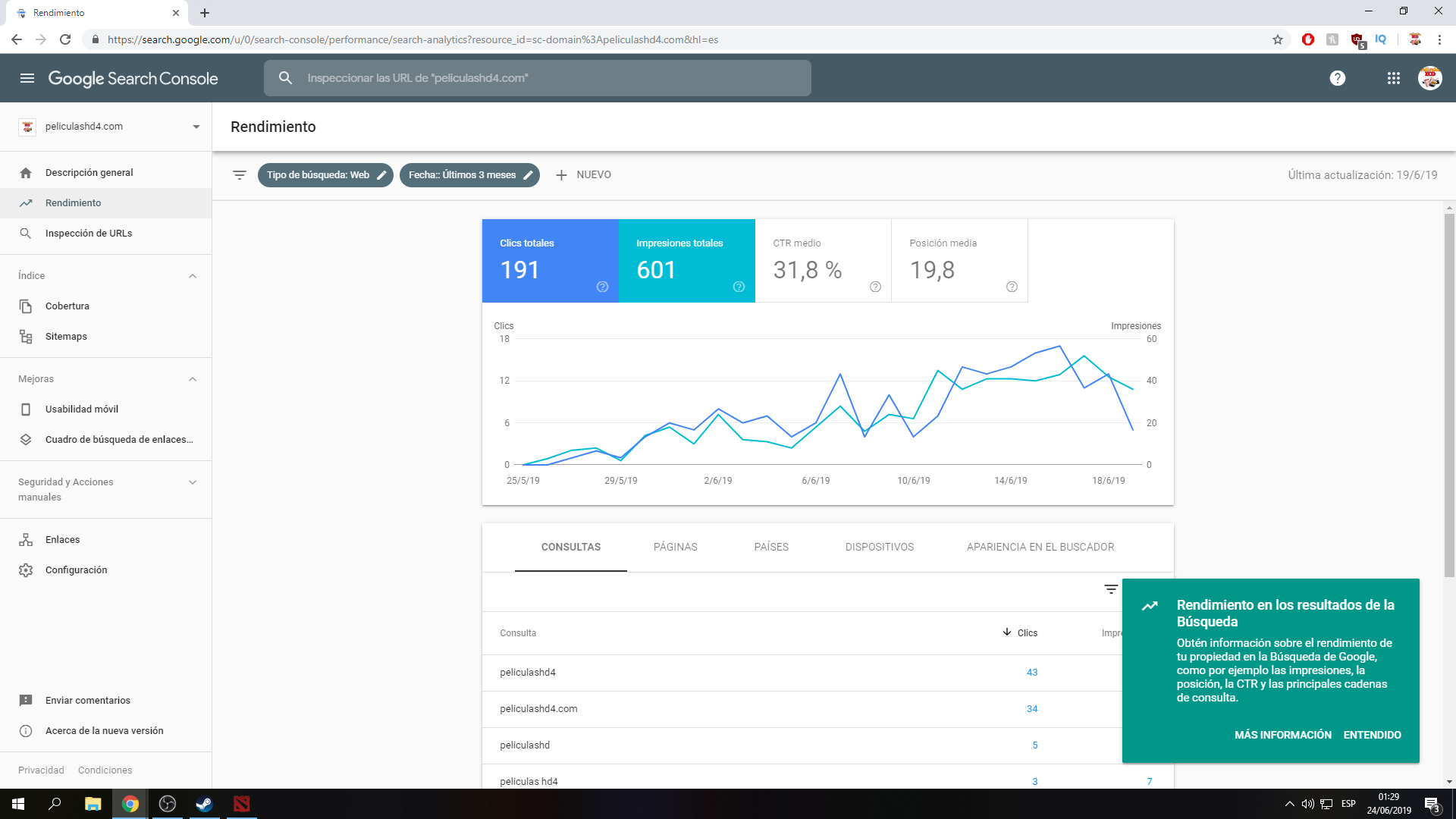Viewport: 1456px width, 819px height.
Task: Open the Privacidad link
Action: point(41,770)
